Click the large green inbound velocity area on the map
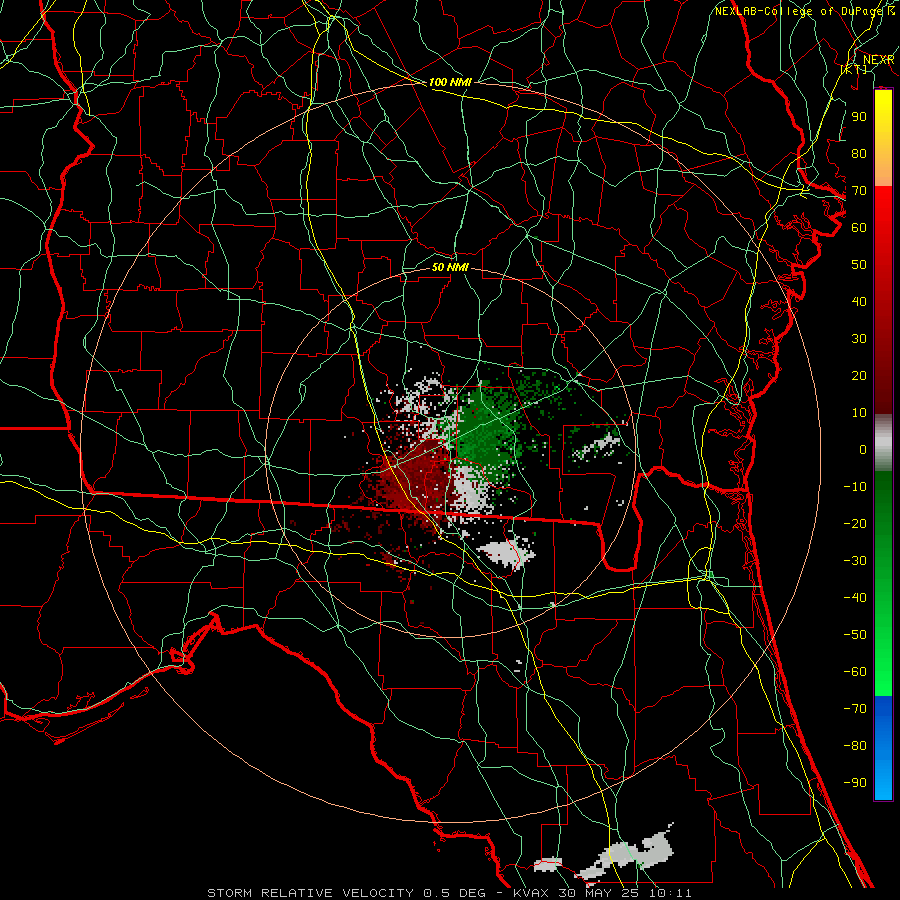 (x=485, y=428)
